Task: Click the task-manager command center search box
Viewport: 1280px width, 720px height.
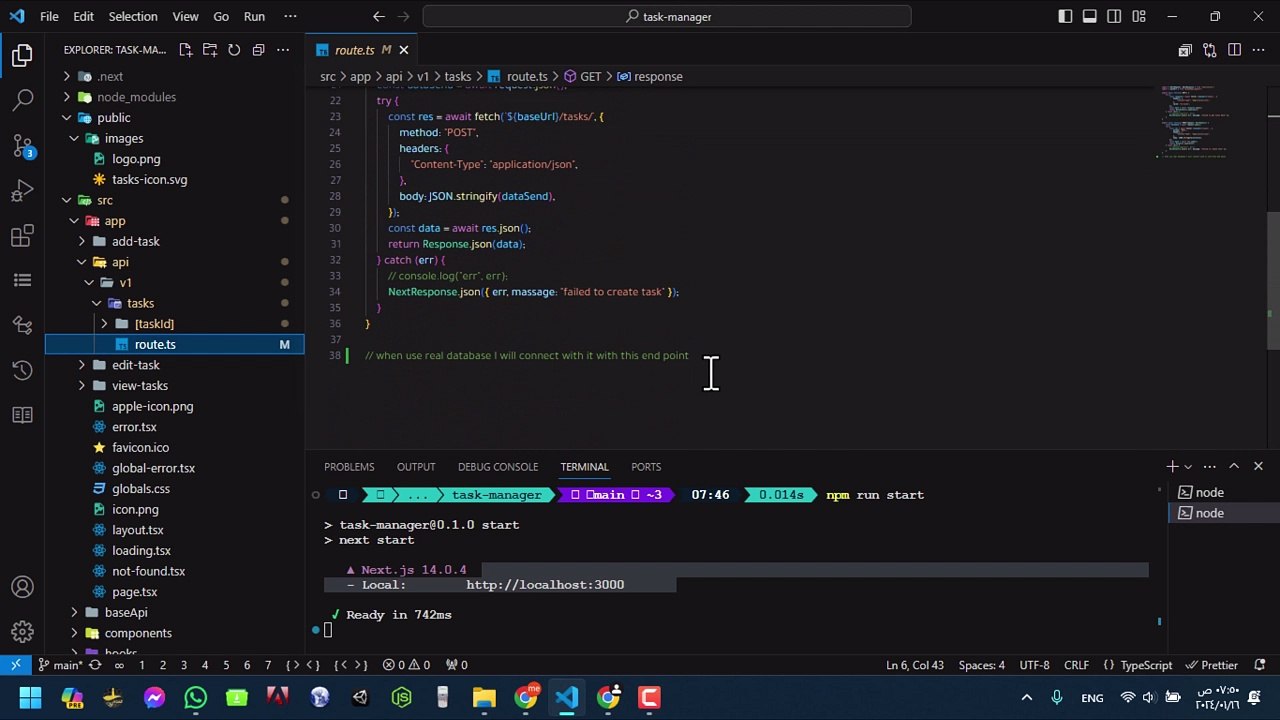Action: coord(667,16)
